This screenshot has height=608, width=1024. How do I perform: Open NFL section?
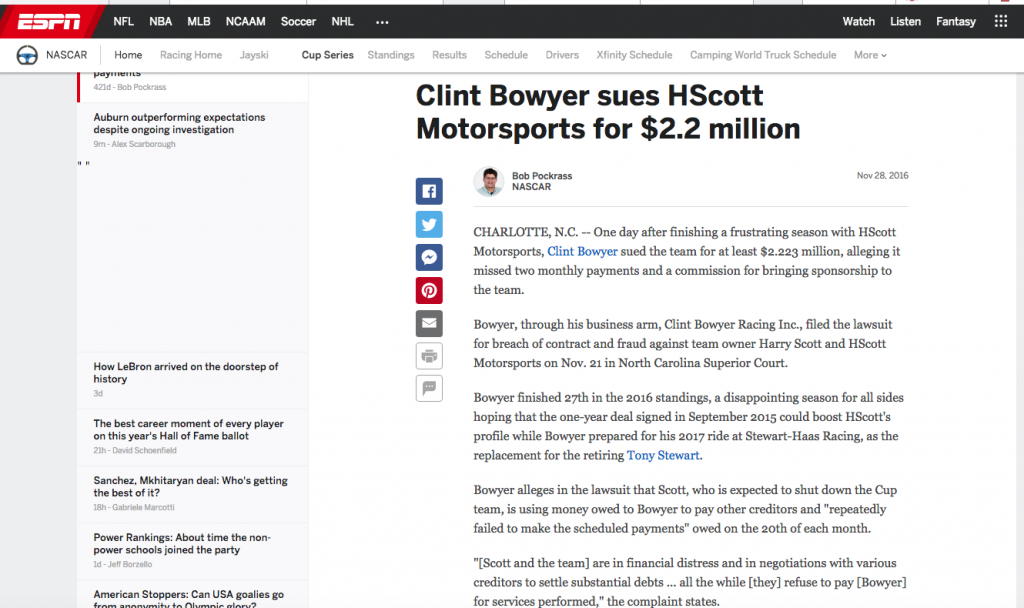pyautogui.click(x=123, y=22)
